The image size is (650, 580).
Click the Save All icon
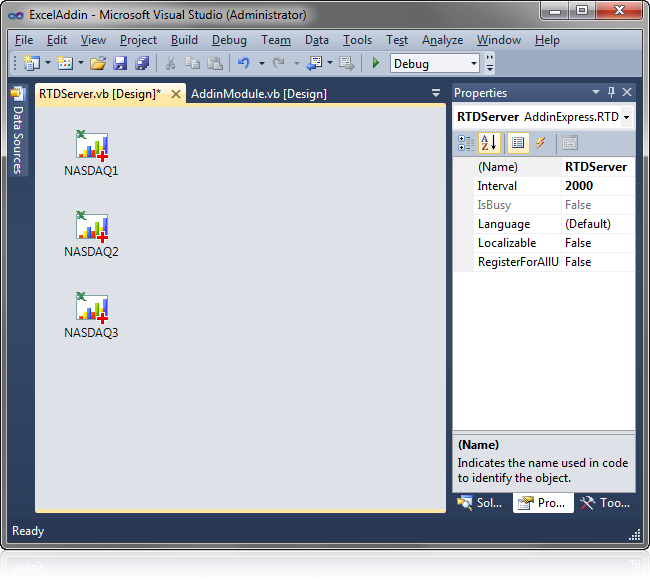142,63
